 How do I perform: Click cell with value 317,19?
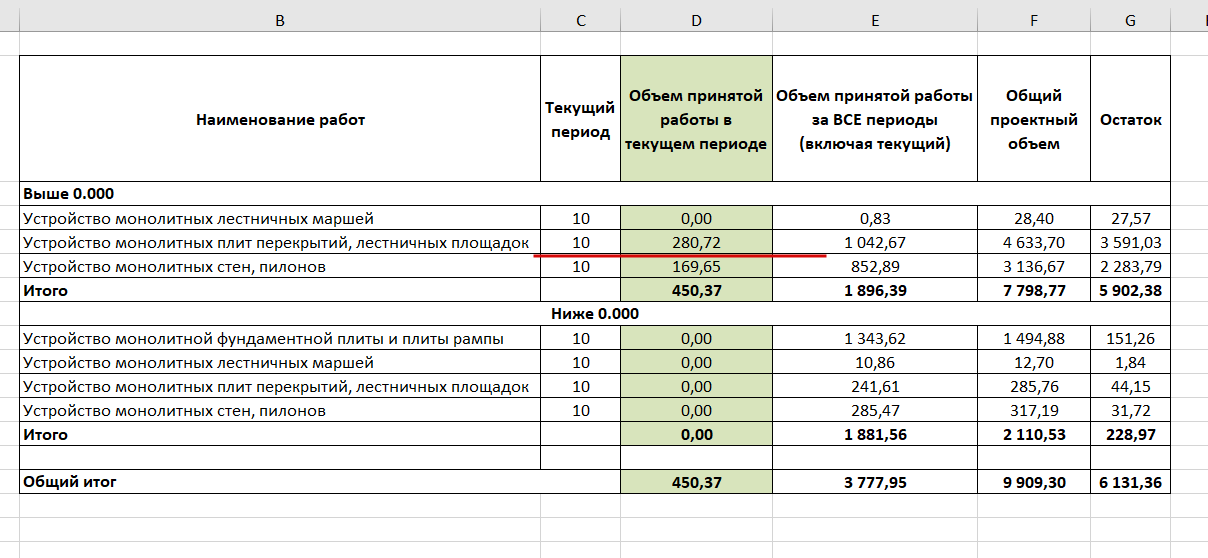1034,411
